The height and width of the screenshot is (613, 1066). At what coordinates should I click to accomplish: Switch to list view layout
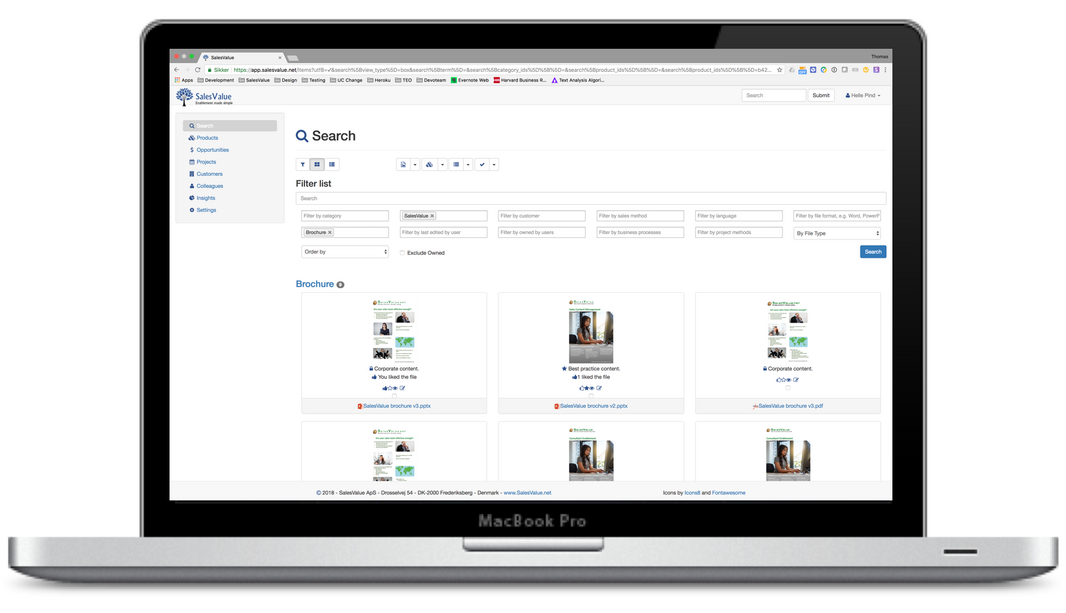[332, 164]
